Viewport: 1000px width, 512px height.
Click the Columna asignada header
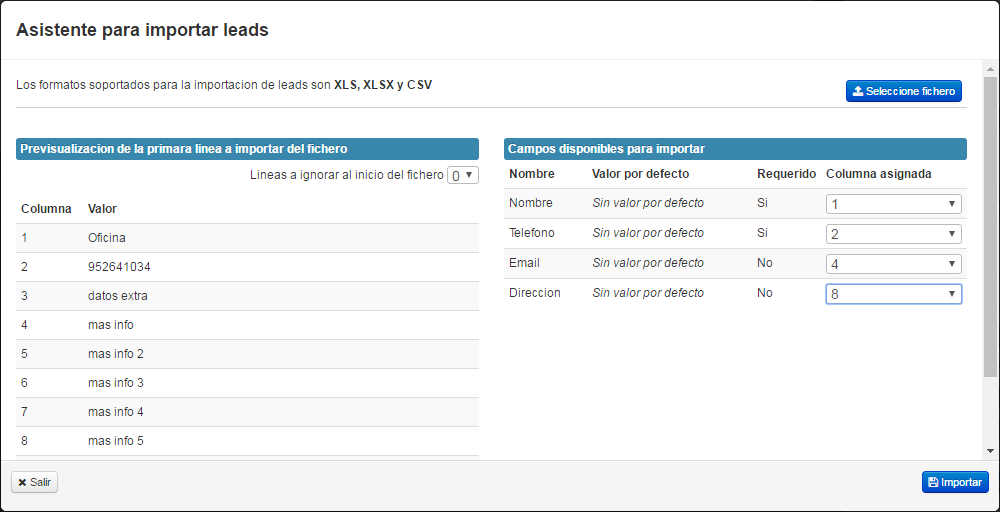pos(878,174)
